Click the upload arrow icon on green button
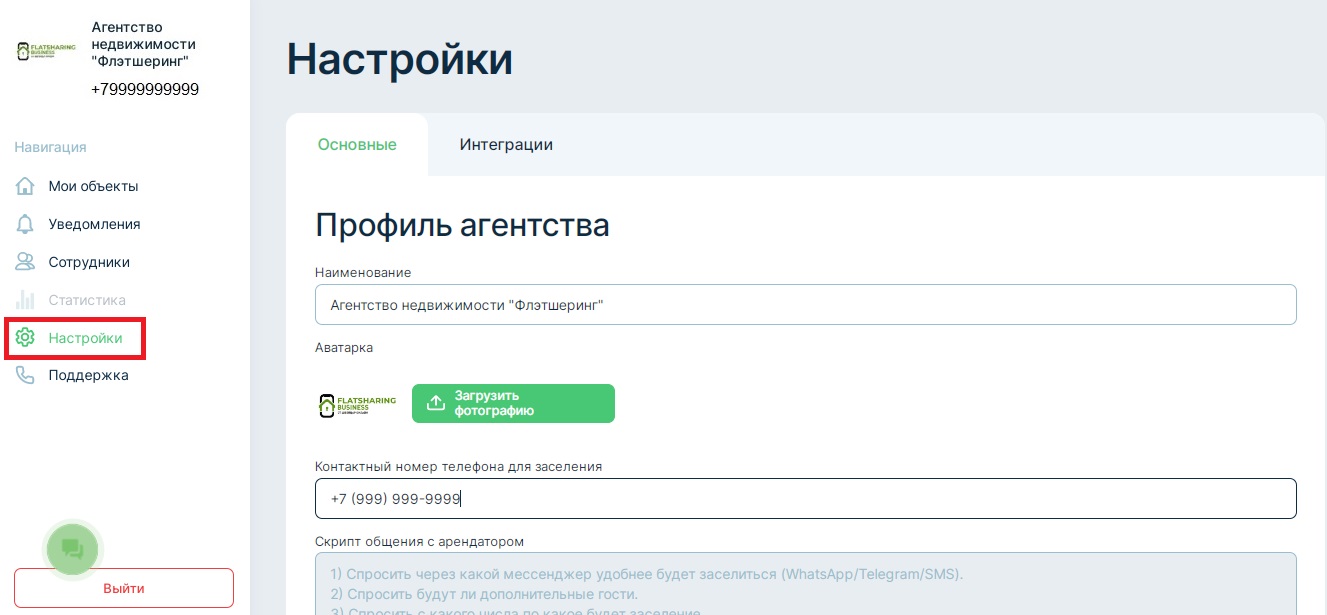 click(435, 403)
